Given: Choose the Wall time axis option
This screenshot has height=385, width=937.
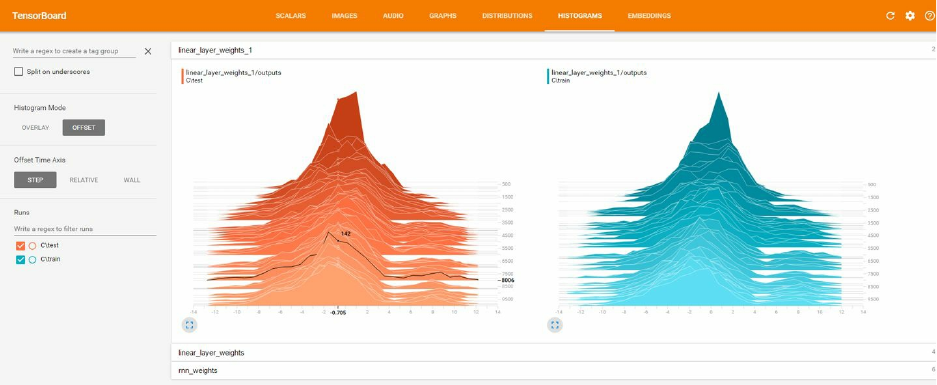Looking at the screenshot, I should [x=132, y=180].
